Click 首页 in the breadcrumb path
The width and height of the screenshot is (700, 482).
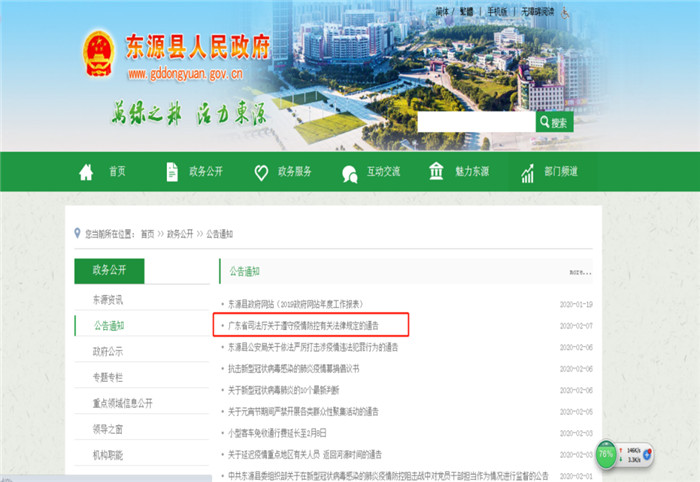coord(147,234)
